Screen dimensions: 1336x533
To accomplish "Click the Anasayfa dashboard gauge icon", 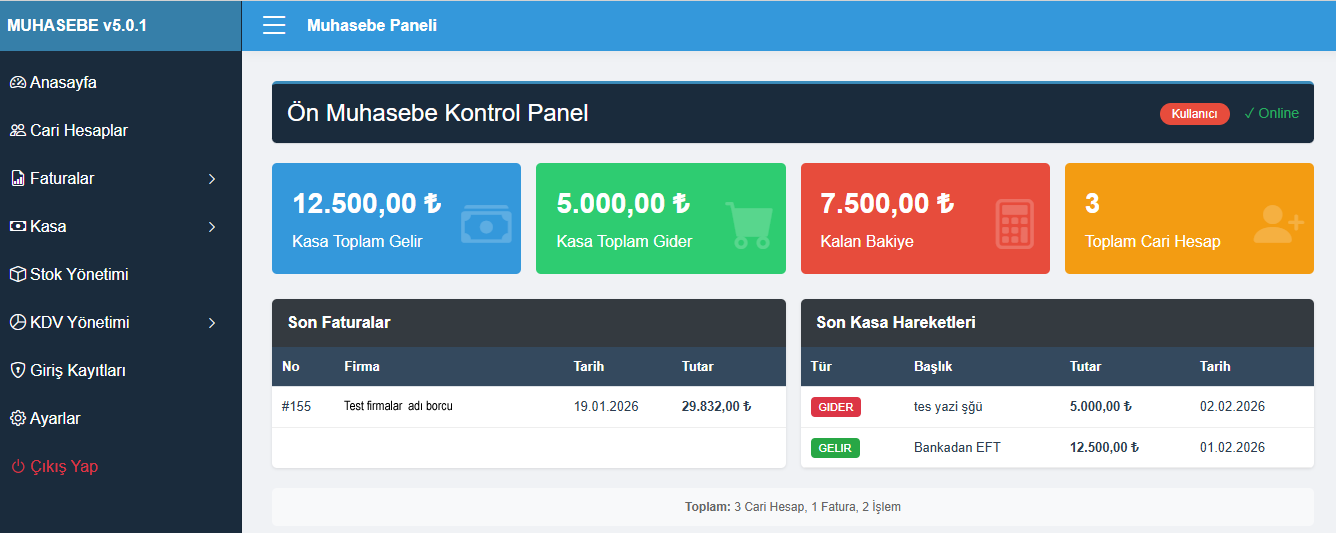I will [18, 83].
